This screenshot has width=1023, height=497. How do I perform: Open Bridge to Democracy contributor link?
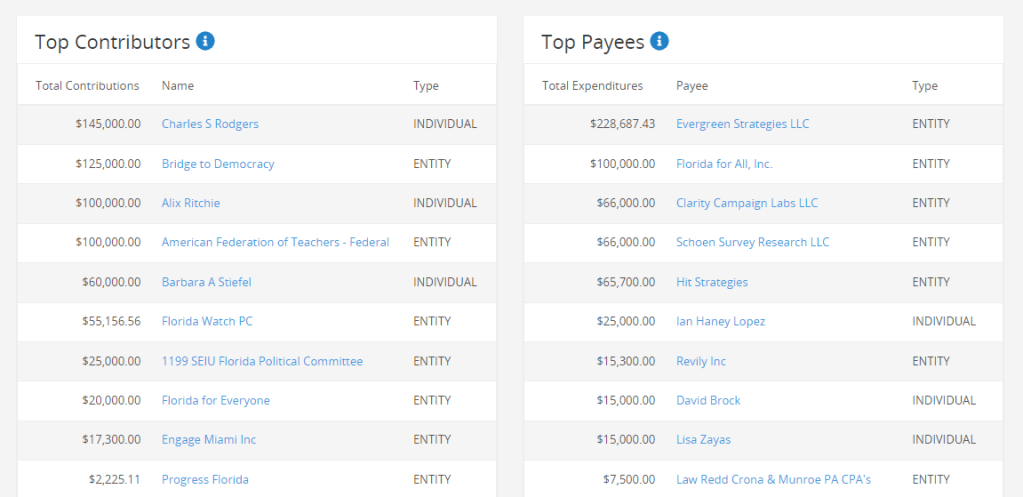click(218, 164)
